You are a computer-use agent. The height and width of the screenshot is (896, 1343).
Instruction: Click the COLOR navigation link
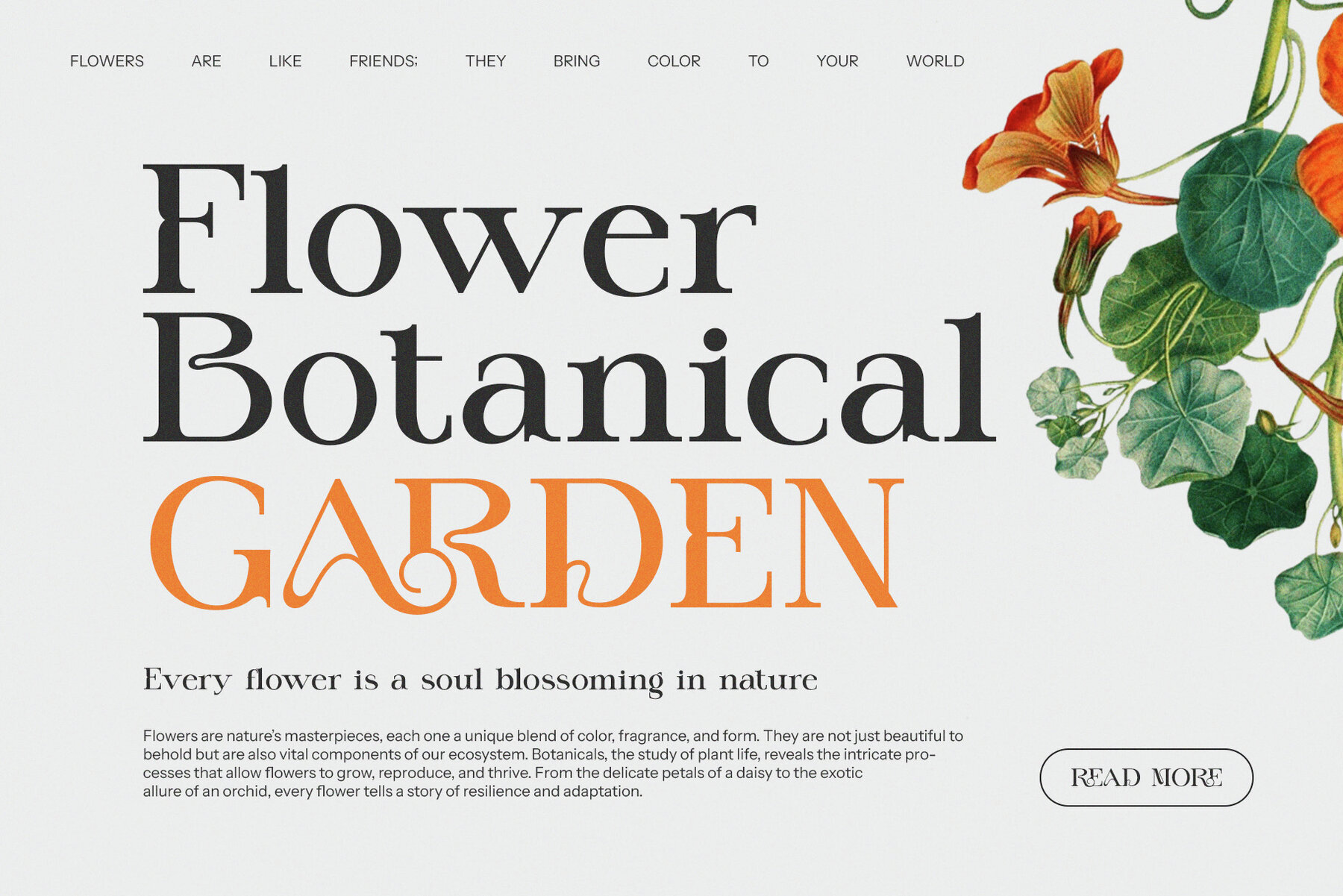click(x=674, y=61)
